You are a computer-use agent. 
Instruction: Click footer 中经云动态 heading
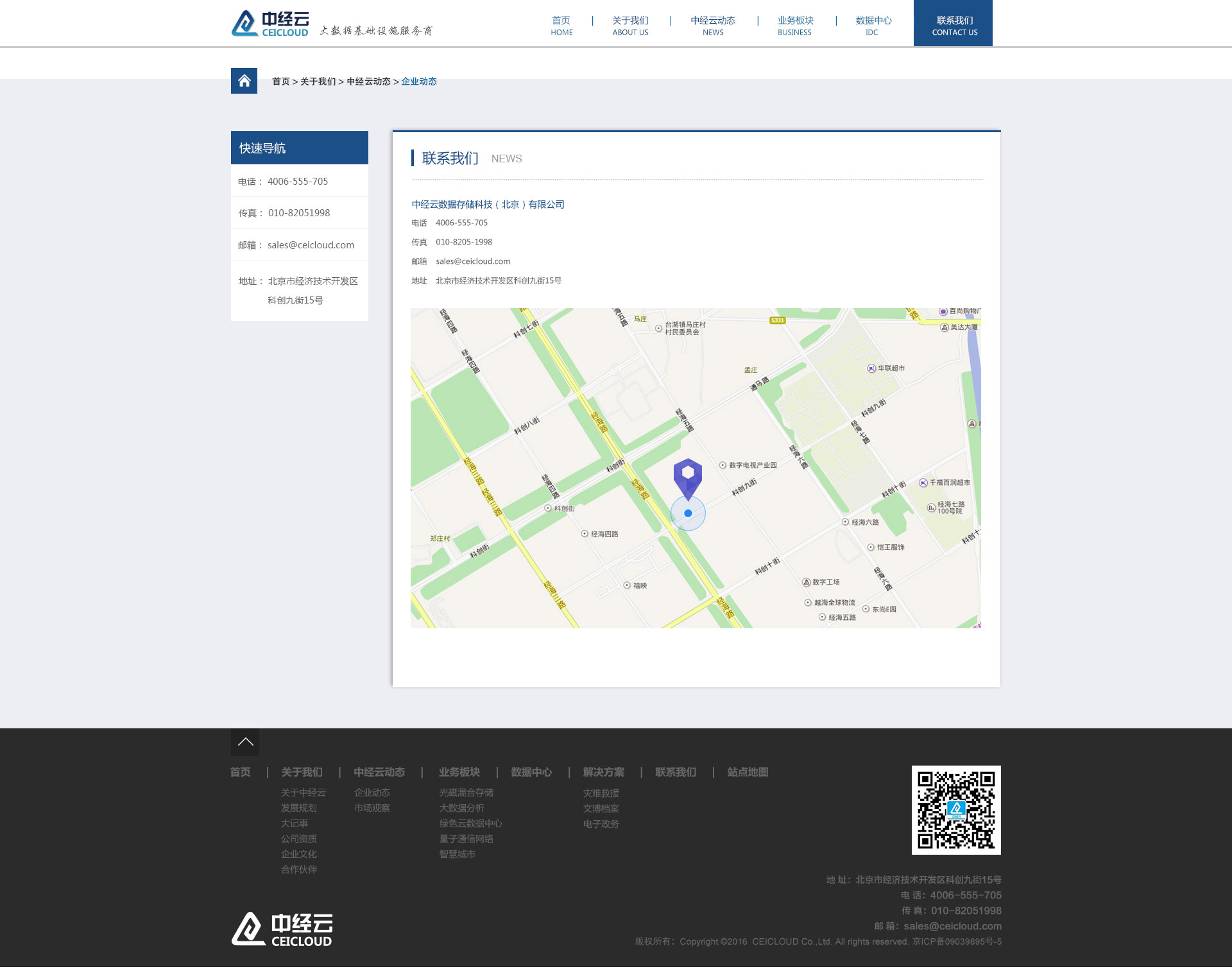[379, 773]
